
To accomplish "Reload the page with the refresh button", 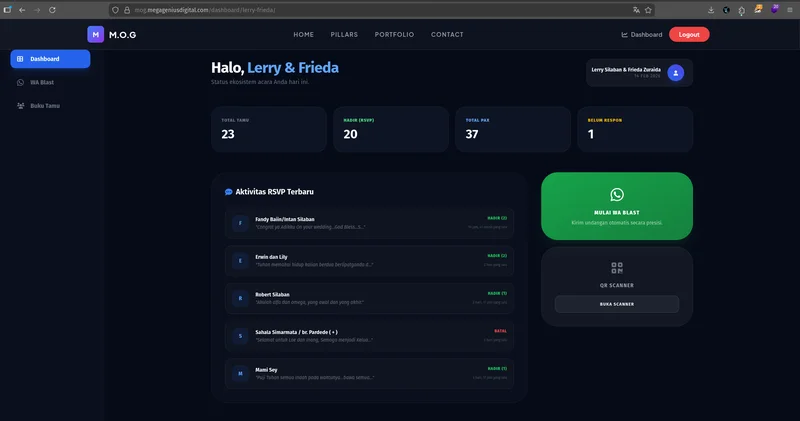I will pyautogui.click(x=54, y=9).
